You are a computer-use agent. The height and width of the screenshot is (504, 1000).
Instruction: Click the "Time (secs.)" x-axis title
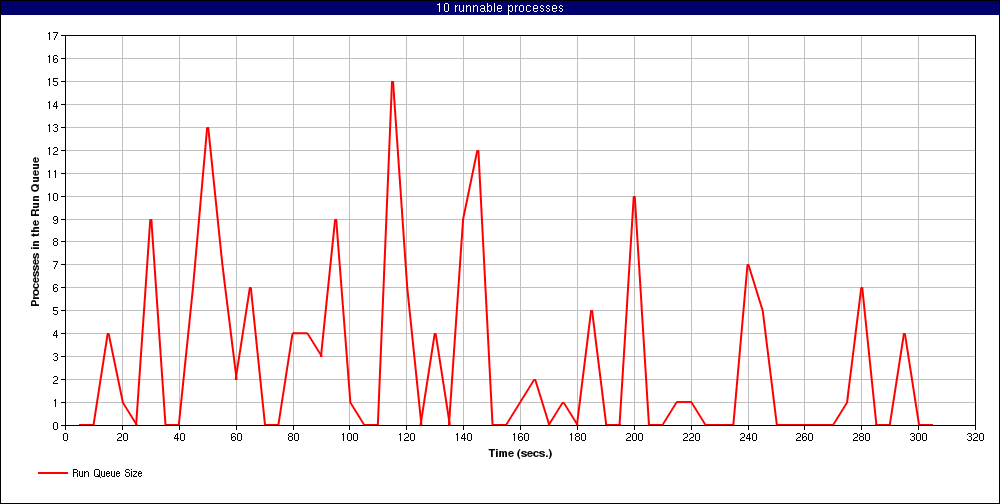coord(520,454)
